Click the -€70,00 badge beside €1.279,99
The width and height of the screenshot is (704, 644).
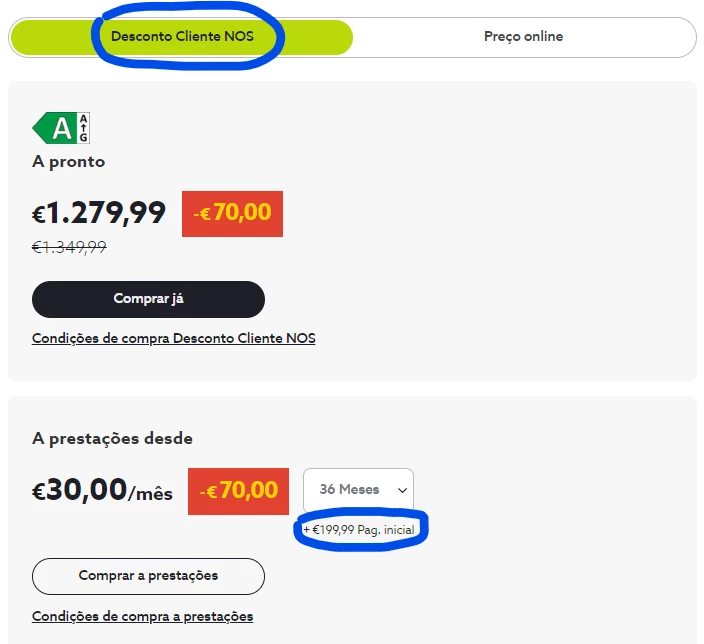click(232, 213)
